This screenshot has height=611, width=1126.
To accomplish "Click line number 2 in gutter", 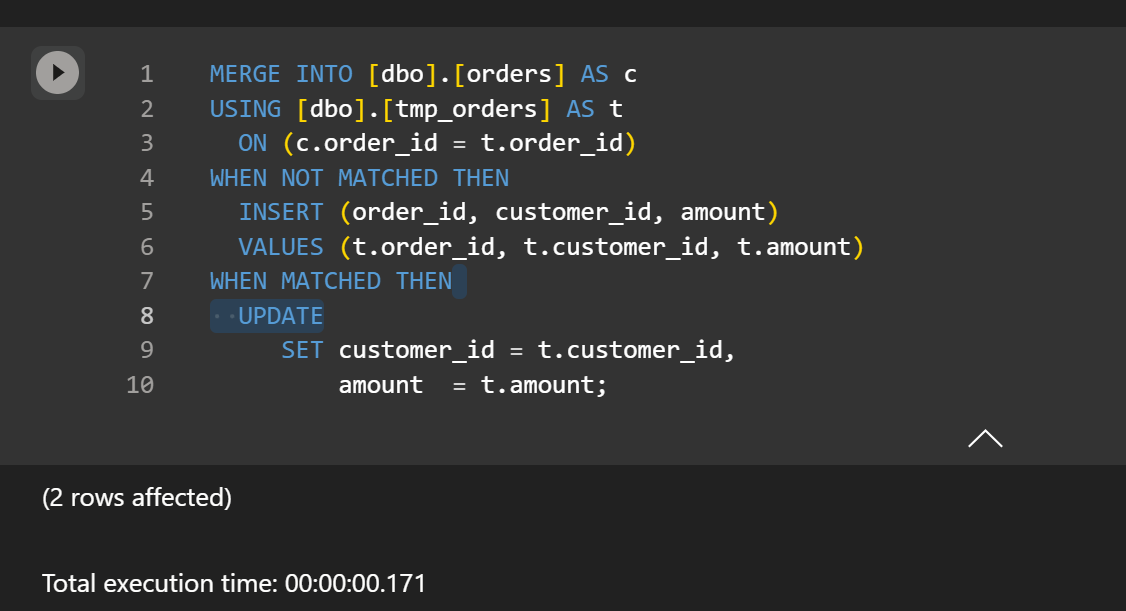I will (x=146, y=108).
